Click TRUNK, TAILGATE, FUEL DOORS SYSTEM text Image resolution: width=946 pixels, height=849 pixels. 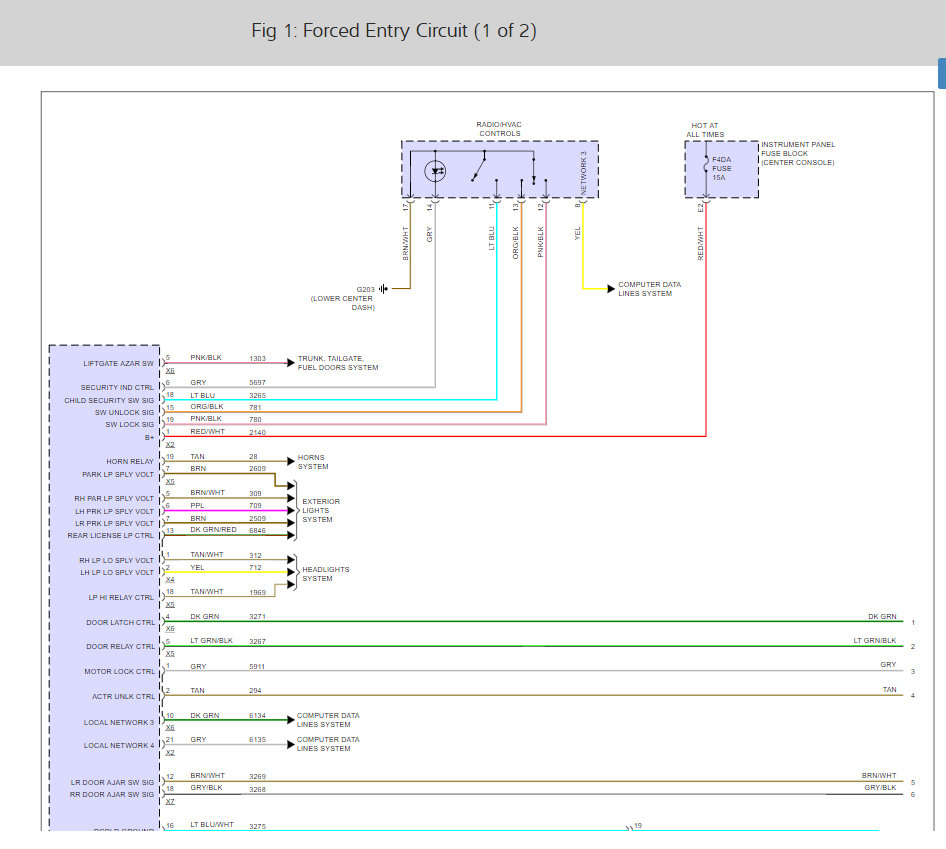click(x=338, y=363)
